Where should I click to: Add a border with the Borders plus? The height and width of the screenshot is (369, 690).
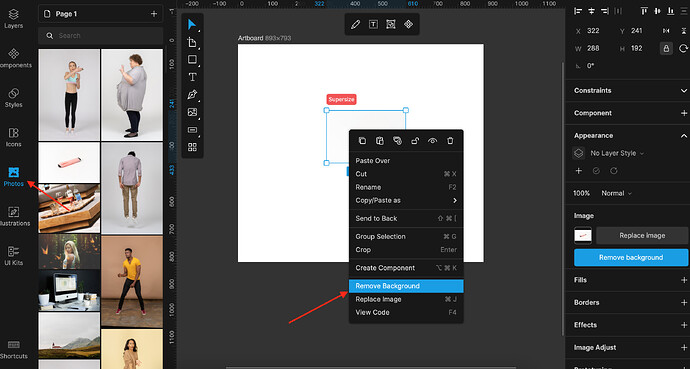click(x=683, y=303)
